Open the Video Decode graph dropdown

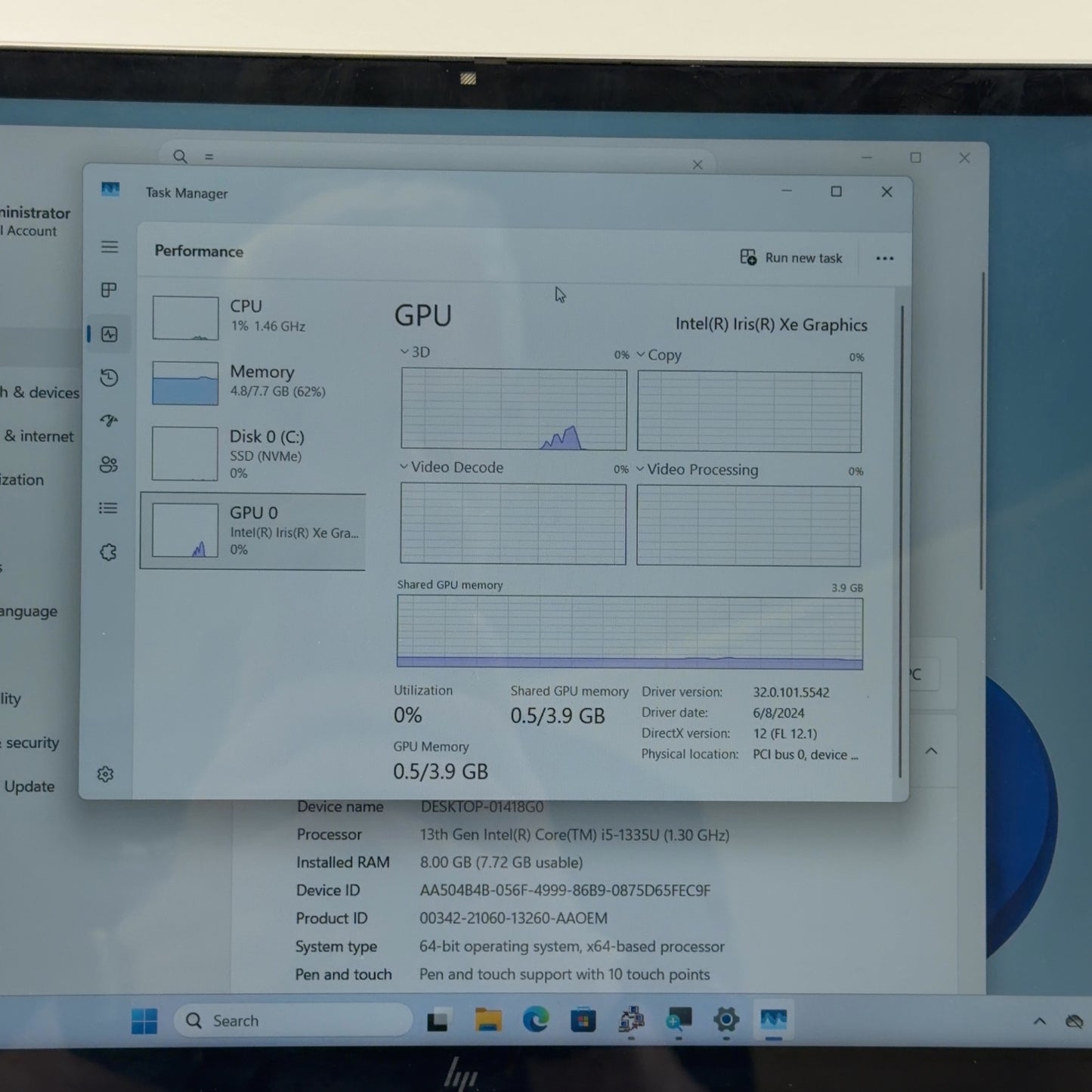tap(404, 467)
